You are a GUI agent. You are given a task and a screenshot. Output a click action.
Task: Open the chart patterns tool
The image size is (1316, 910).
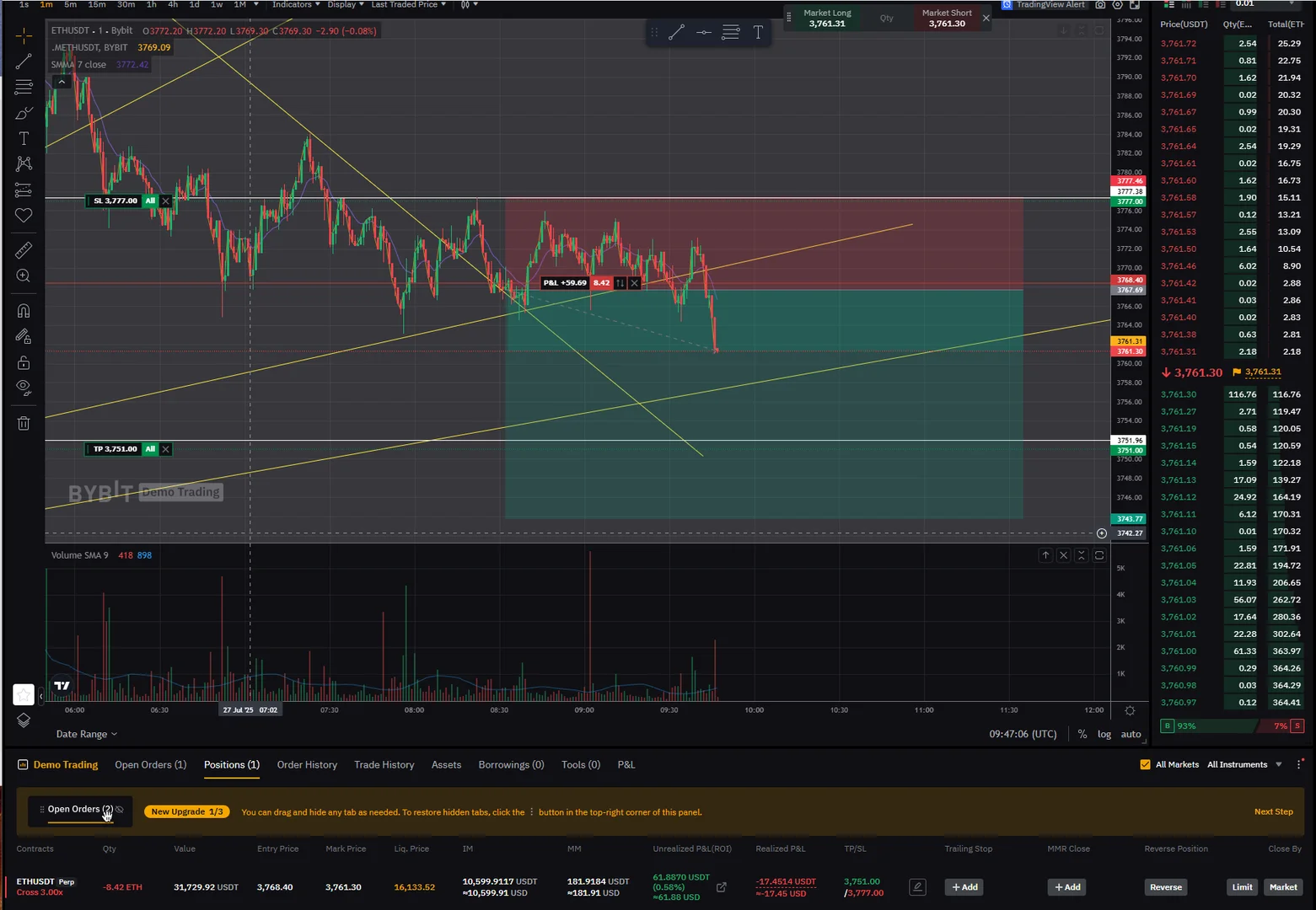click(x=24, y=163)
